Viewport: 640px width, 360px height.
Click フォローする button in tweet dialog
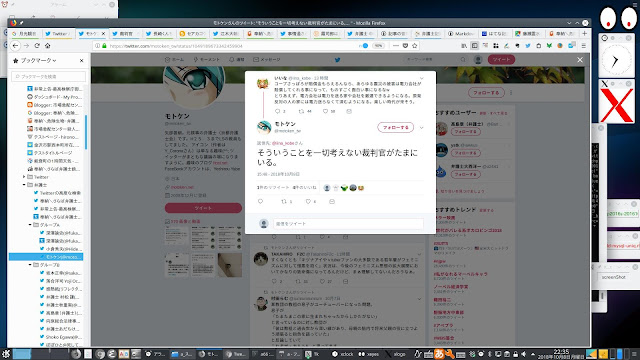click(396, 127)
